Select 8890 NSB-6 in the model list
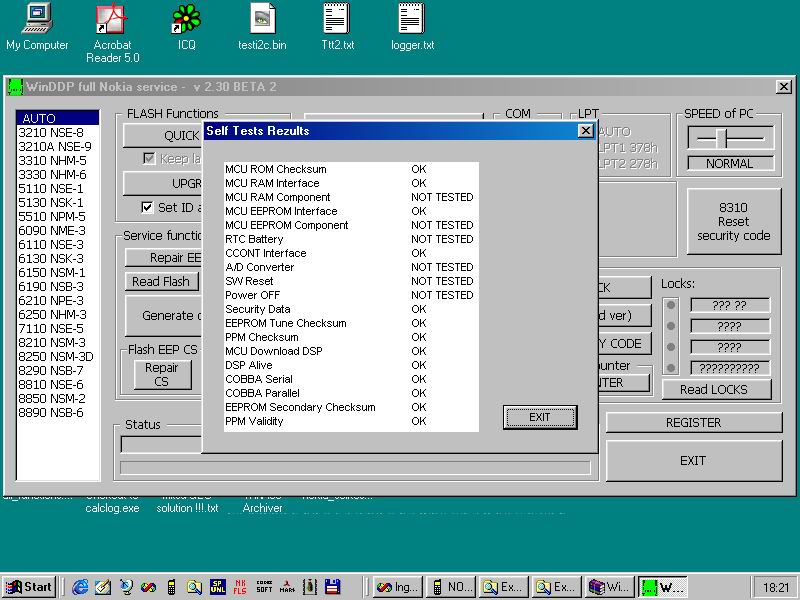 click(58, 412)
